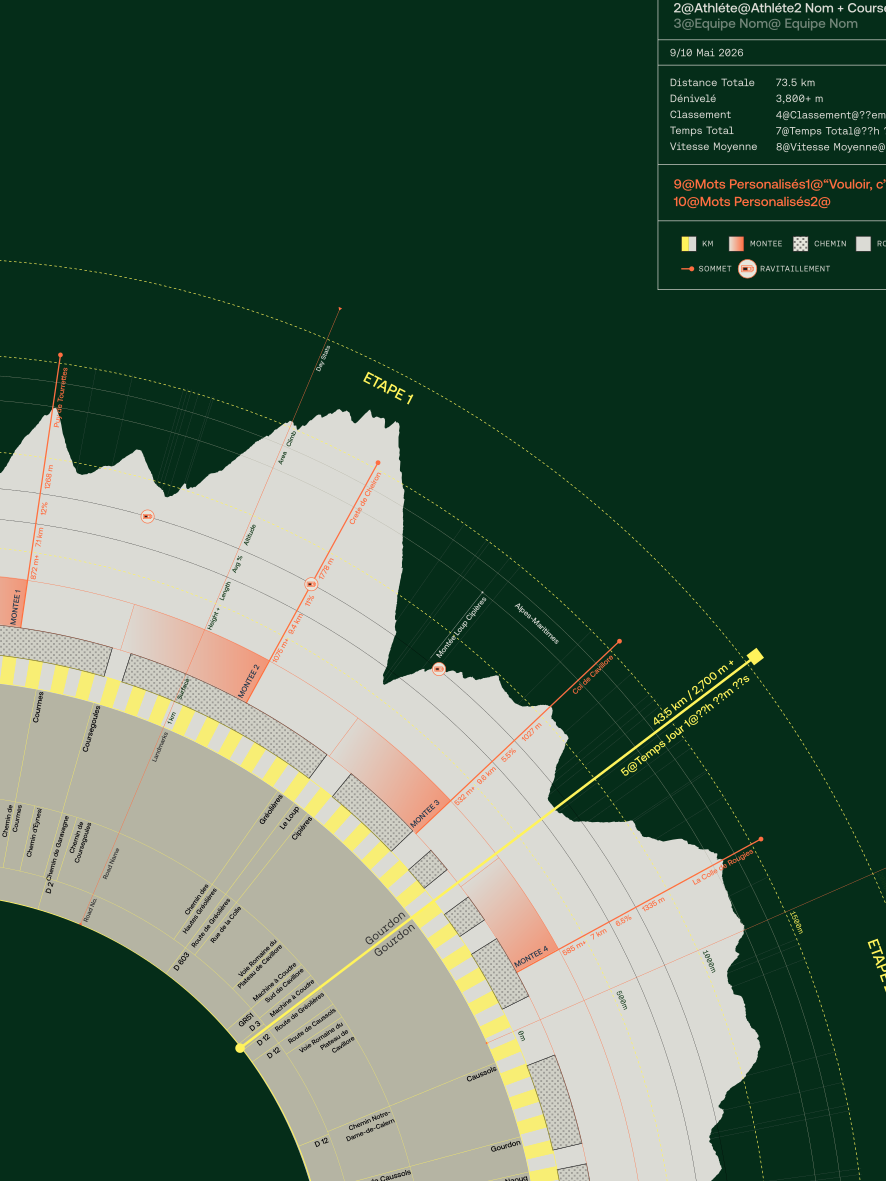Click the 'Gréolières' landmark label

click(270, 810)
